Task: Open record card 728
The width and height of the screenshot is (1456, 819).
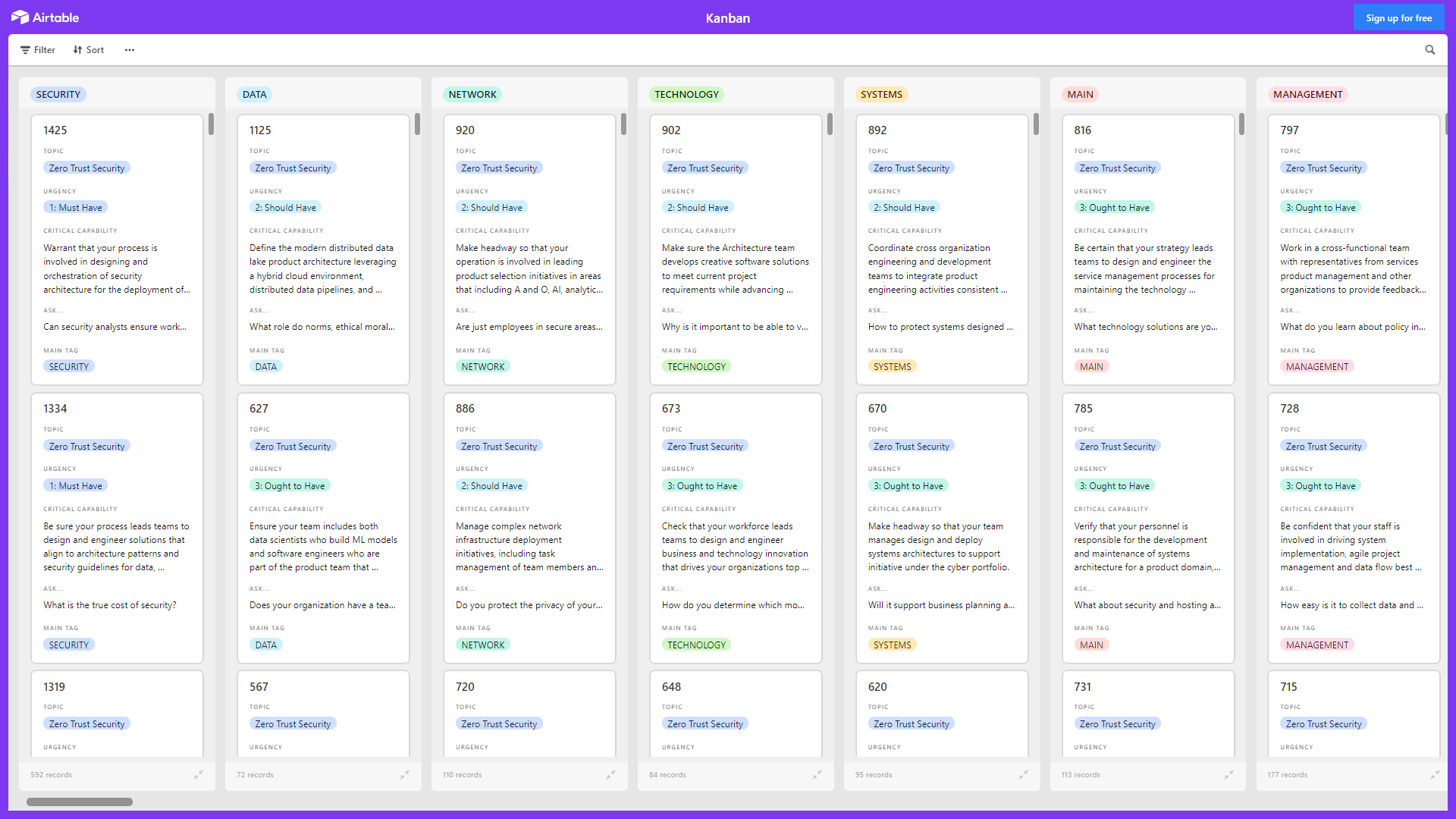Action: pyautogui.click(x=1354, y=528)
